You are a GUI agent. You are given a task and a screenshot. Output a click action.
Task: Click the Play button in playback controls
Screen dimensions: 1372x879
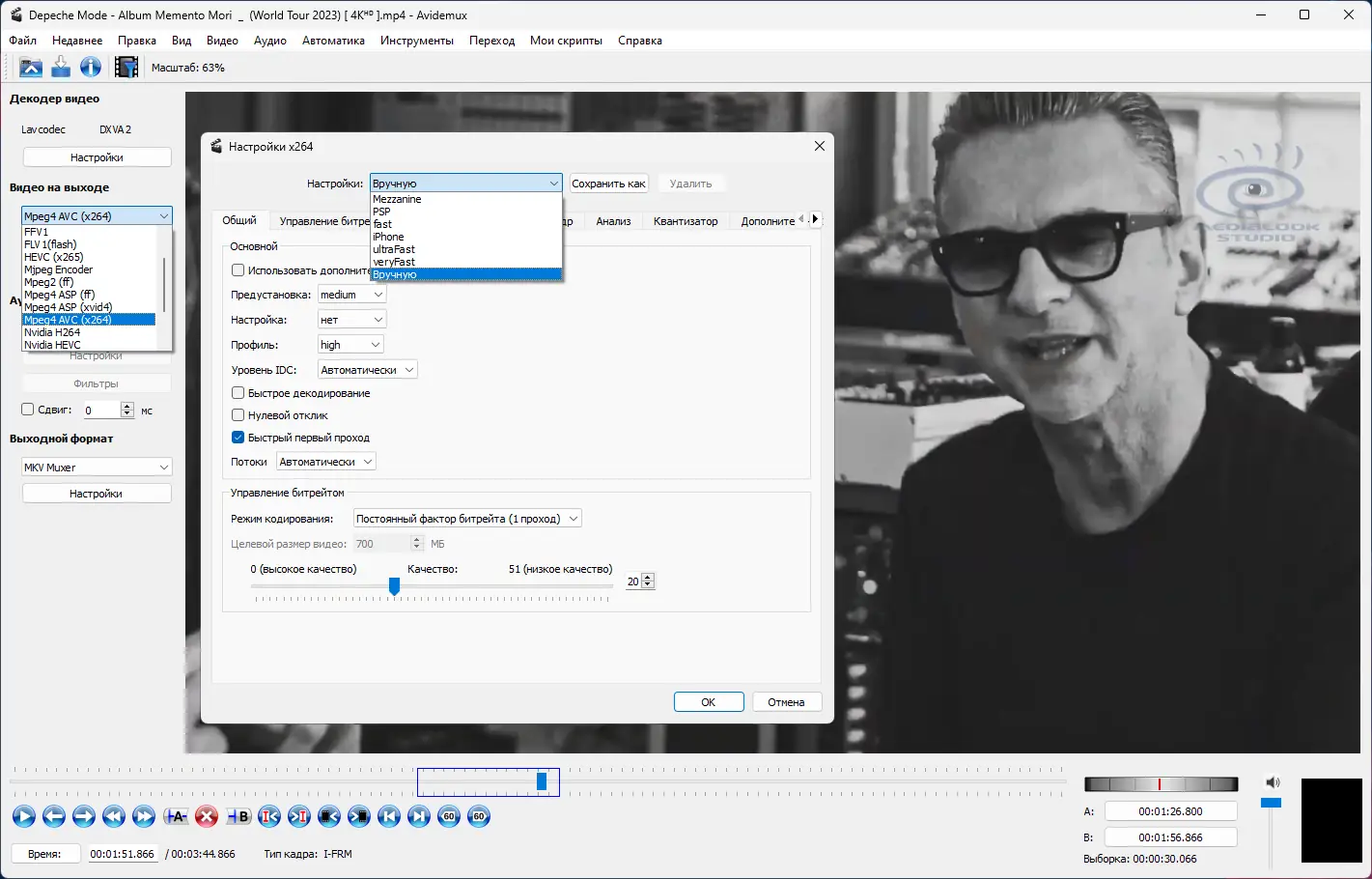pyautogui.click(x=24, y=817)
